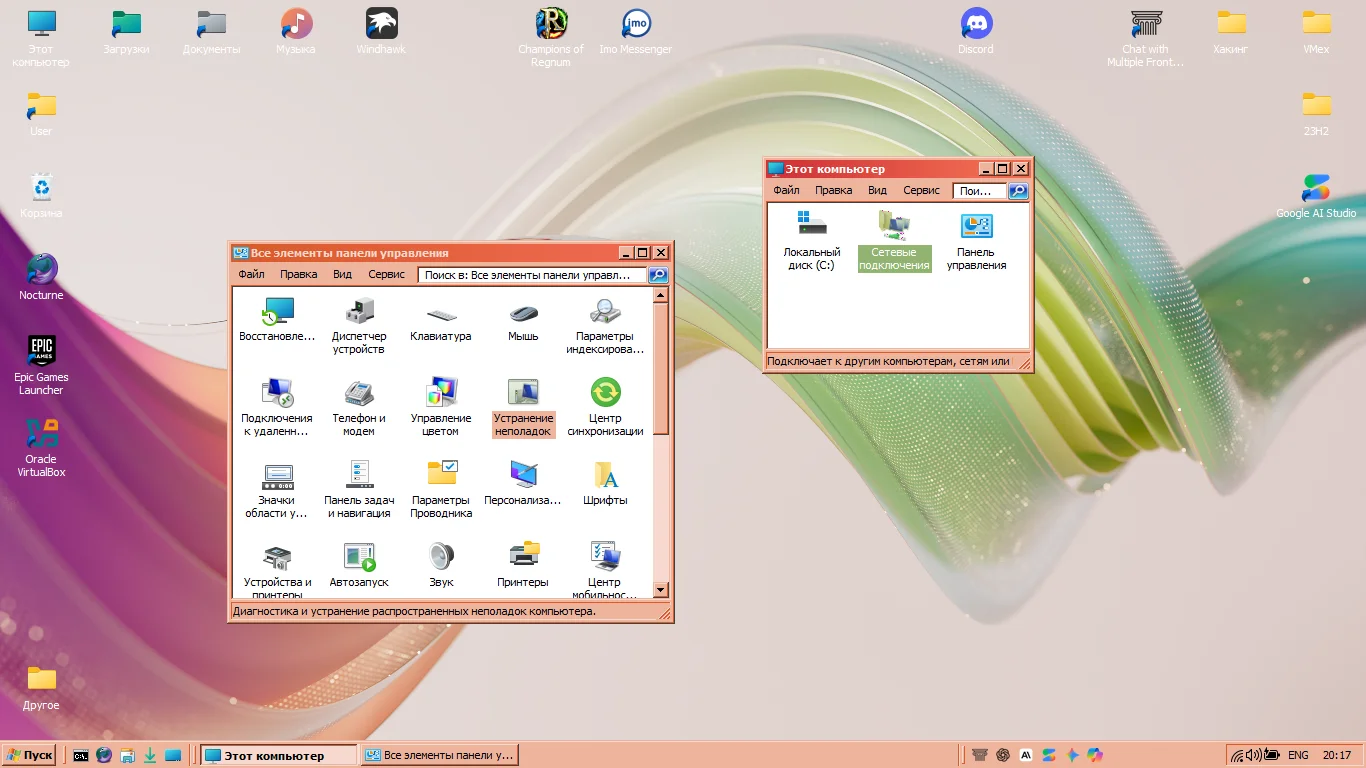Open Параметры Проводника icon
Image resolution: width=1366 pixels, height=768 pixels.
[x=441, y=490]
